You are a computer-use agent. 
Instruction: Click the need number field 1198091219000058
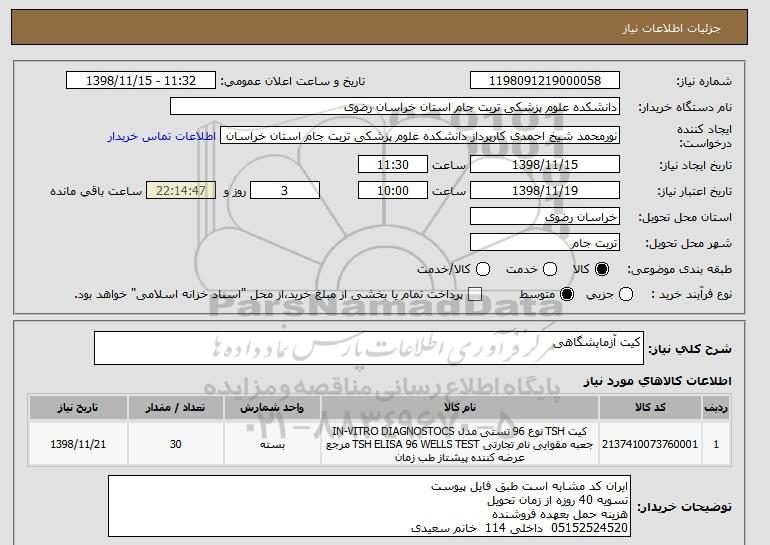545,81
